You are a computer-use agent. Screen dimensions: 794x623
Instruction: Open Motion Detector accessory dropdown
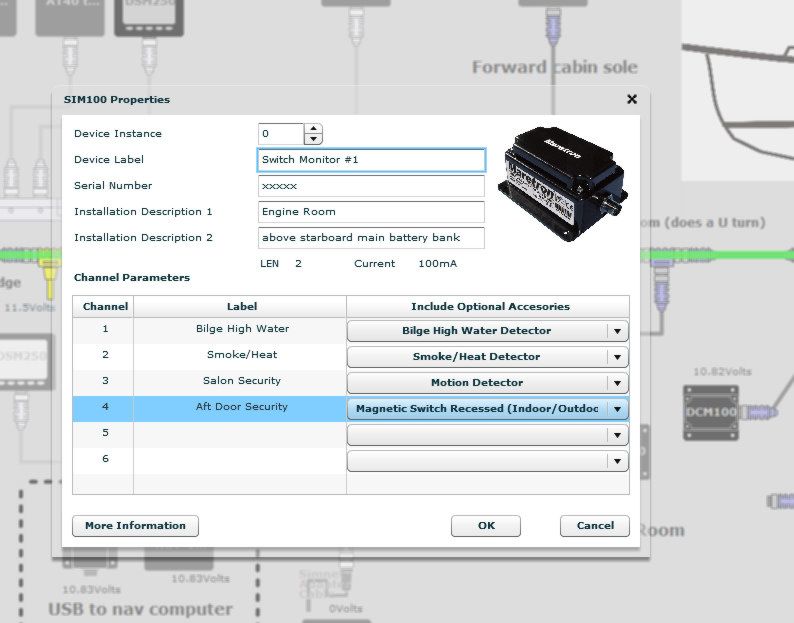[x=488, y=383]
